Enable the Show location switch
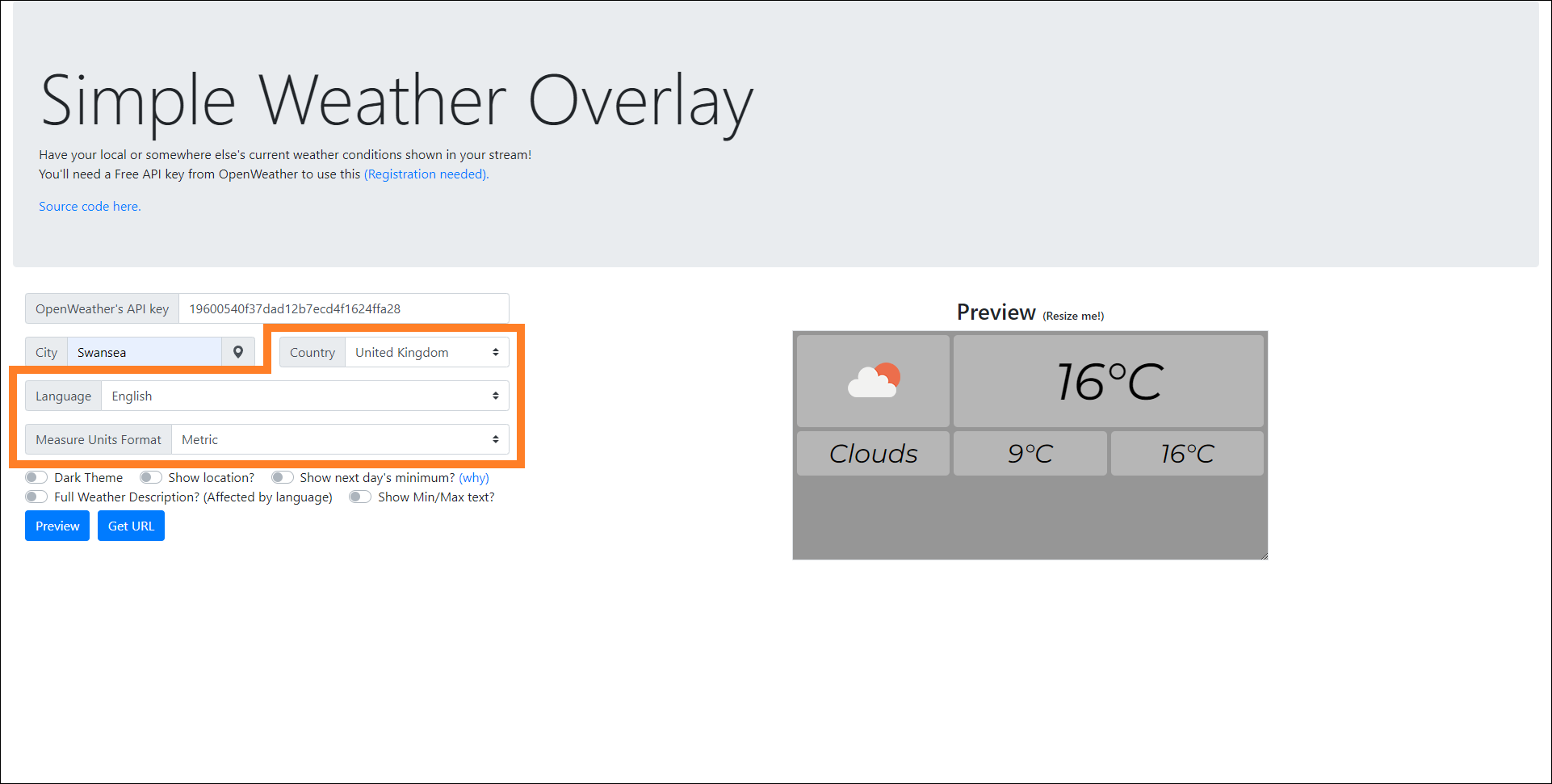 (151, 477)
